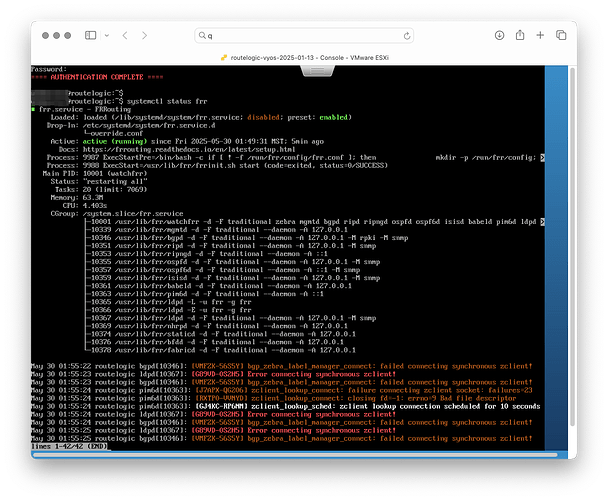Click the truncation marker on the watchfrr line
The width and height of the screenshot is (608, 500).
[x=542, y=222]
